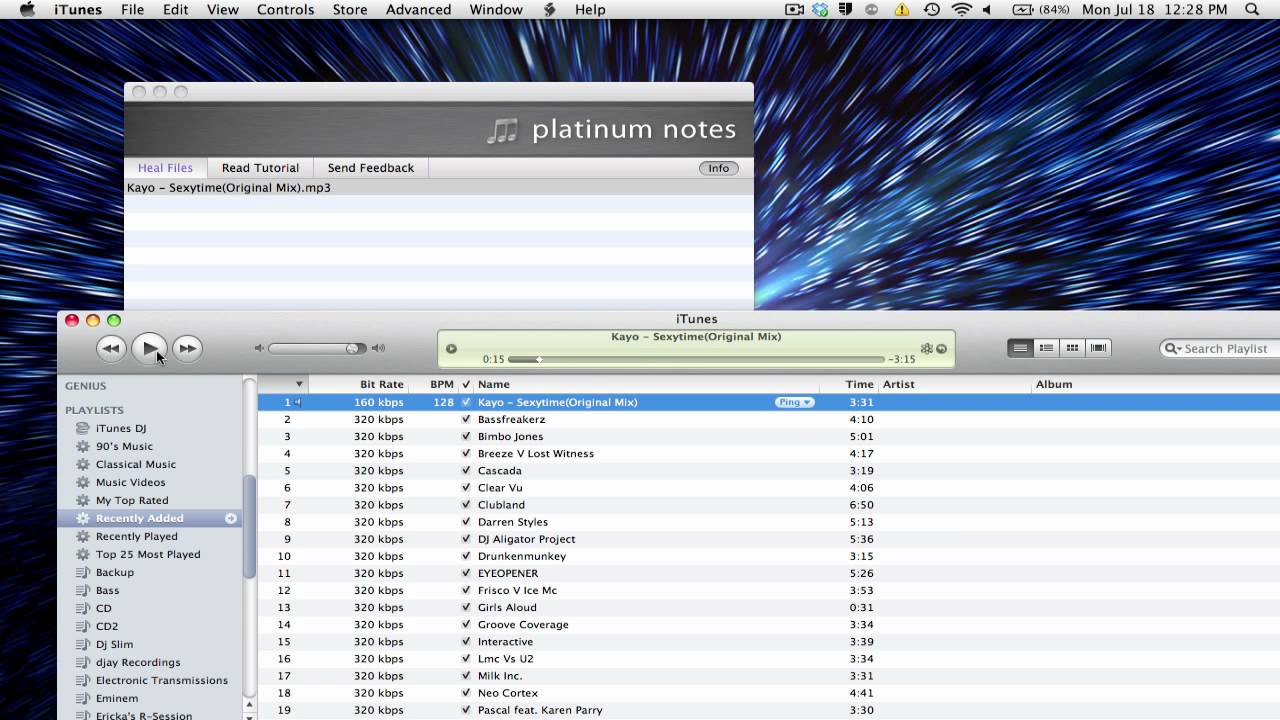The image size is (1280, 720).
Task: Switch to the Heal Files tab in Platinum Notes
Action: [x=165, y=168]
